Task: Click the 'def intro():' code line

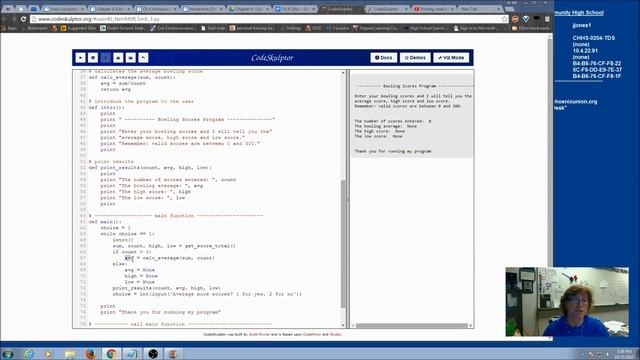Action: 107,107
